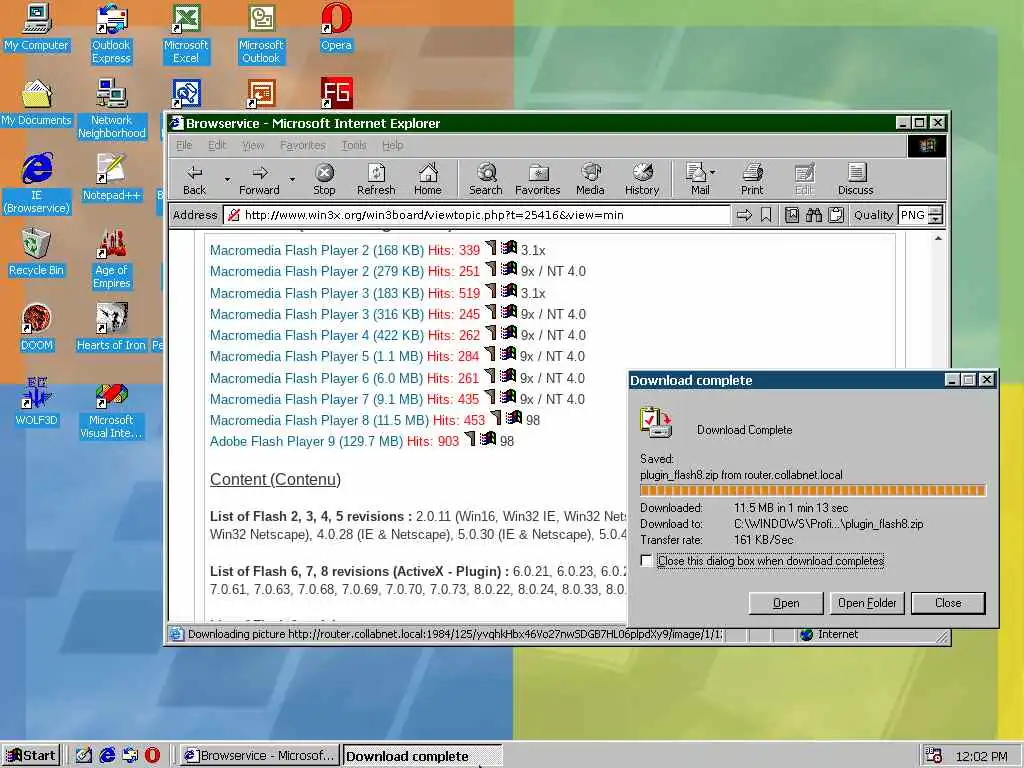Open the Search pane
Screen dimensions: 1024x768
pyautogui.click(x=486, y=180)
